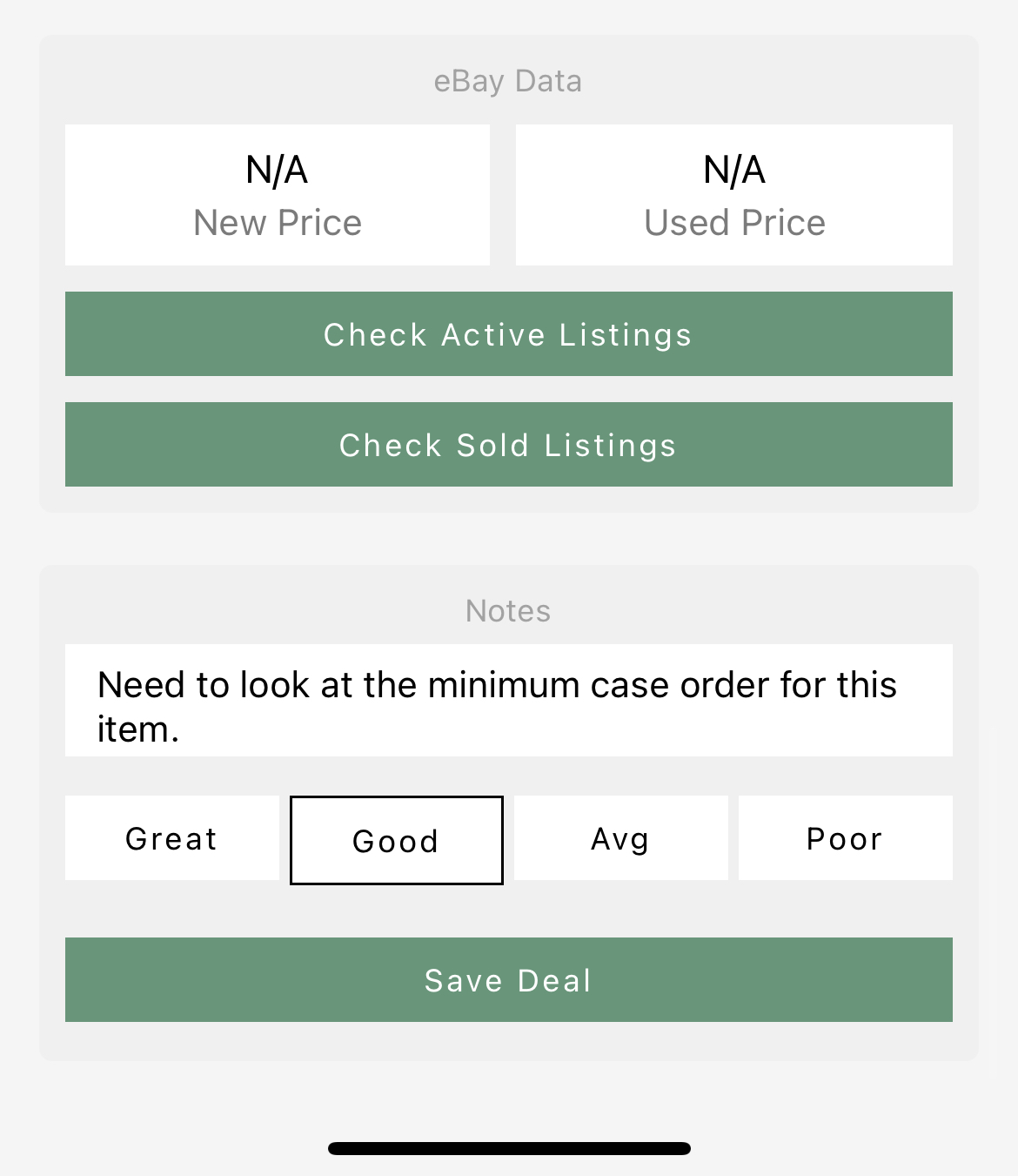Save the current deal entry
Screen dimensions: 1018x1176
[x=508, y=980]
